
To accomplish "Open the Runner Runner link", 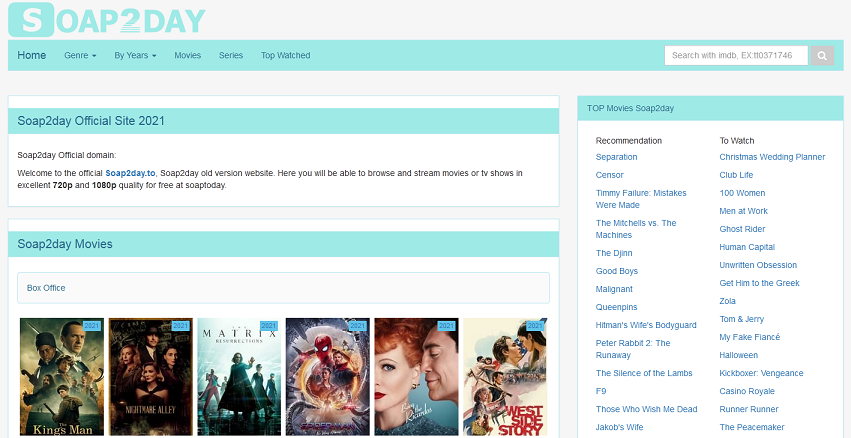I will (x=748, y=409).
